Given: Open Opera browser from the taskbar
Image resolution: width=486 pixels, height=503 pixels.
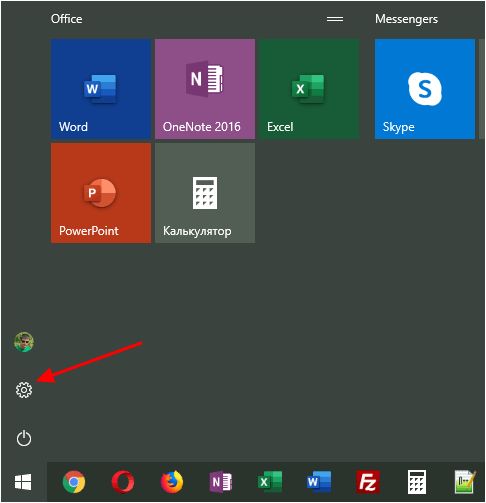Looking at the screenshot, I should pos(123,482).
